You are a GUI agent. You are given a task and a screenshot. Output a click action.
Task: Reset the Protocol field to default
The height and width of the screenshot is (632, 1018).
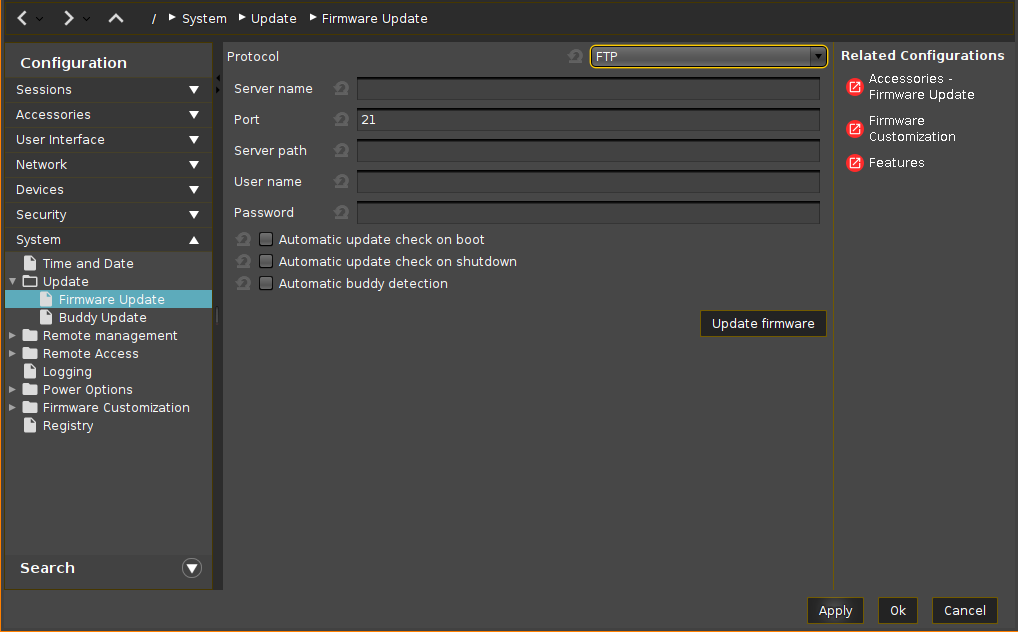pos(575,57)
